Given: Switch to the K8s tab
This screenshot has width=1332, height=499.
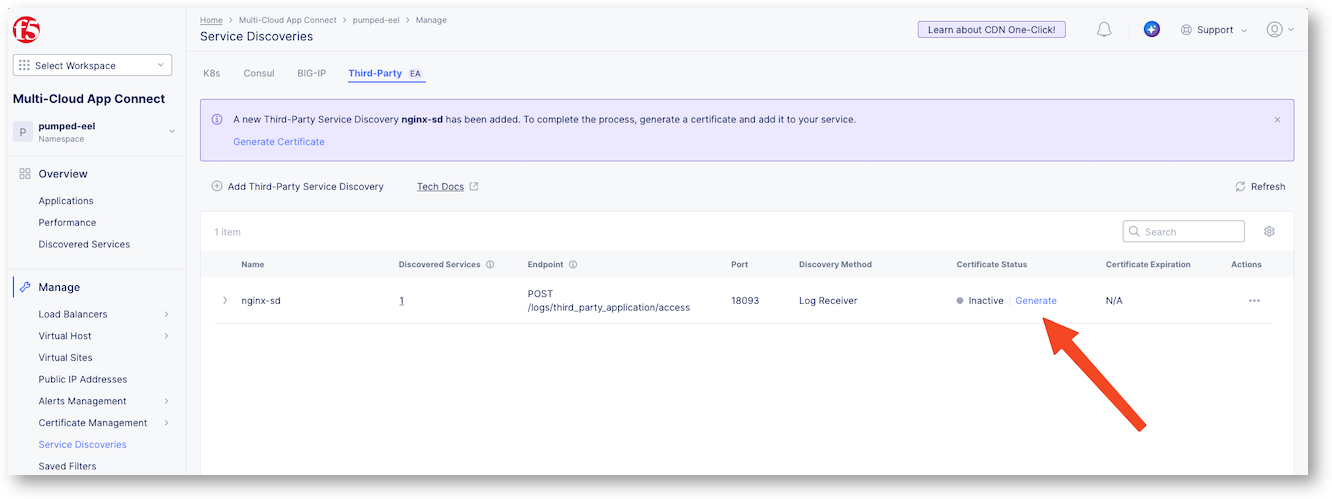Looking at the screenshot, I should pos(212,73).
